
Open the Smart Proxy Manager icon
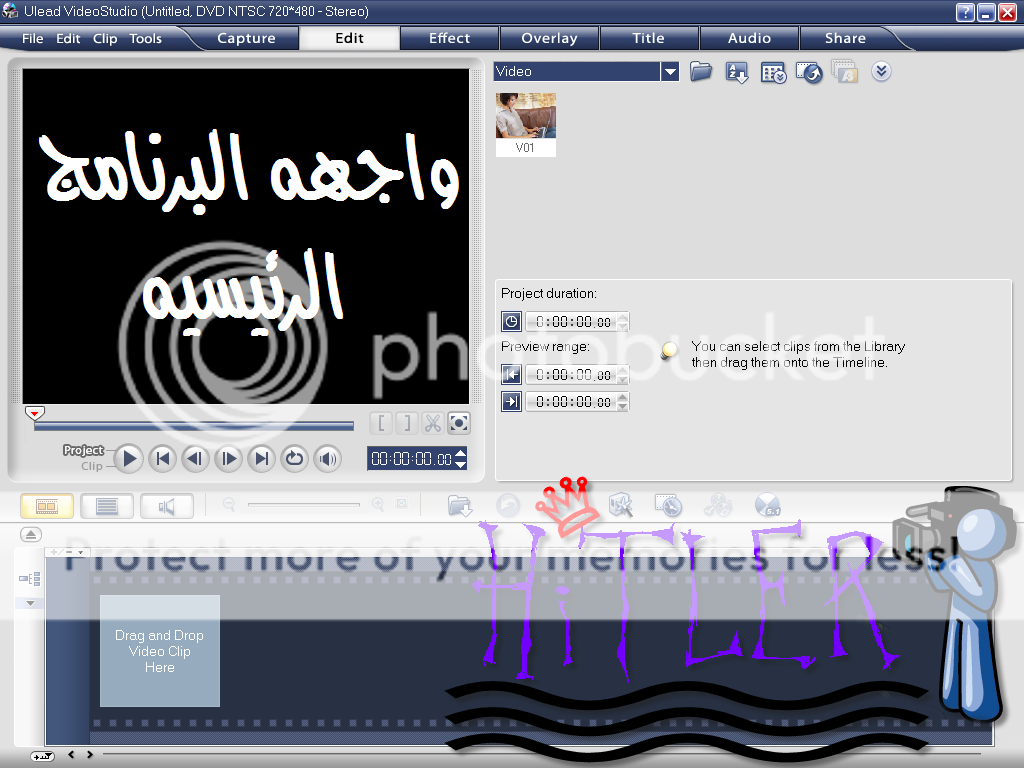620,505
